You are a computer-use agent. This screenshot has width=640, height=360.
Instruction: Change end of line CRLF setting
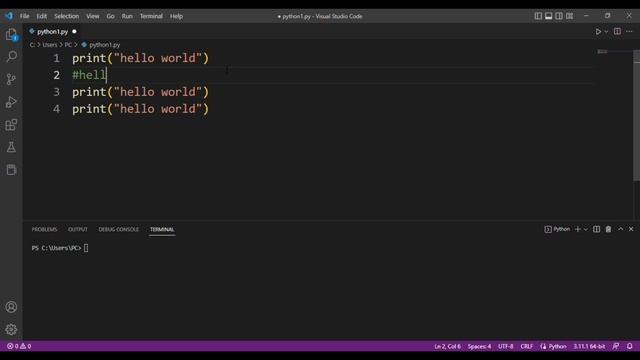point(527,346)
